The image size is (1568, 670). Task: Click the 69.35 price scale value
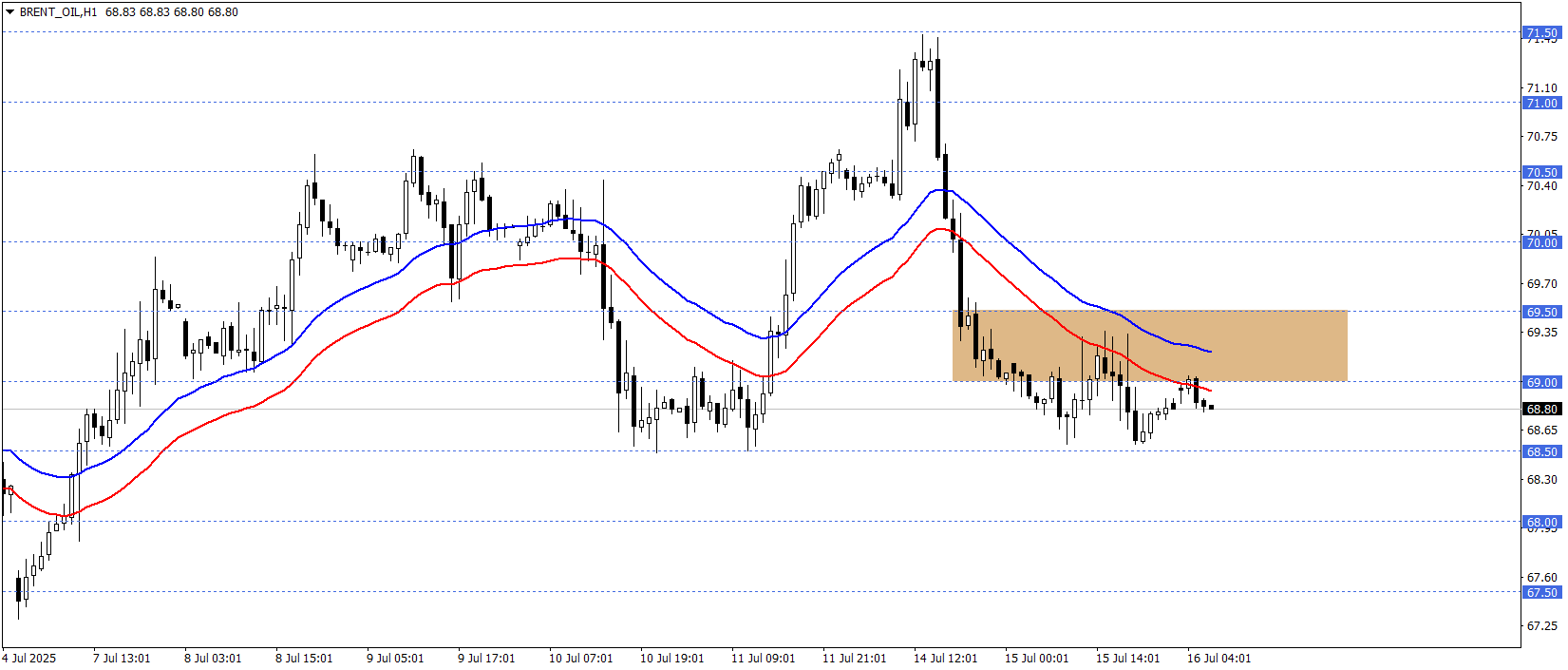pyautogui.click(x=1541, y=332)
